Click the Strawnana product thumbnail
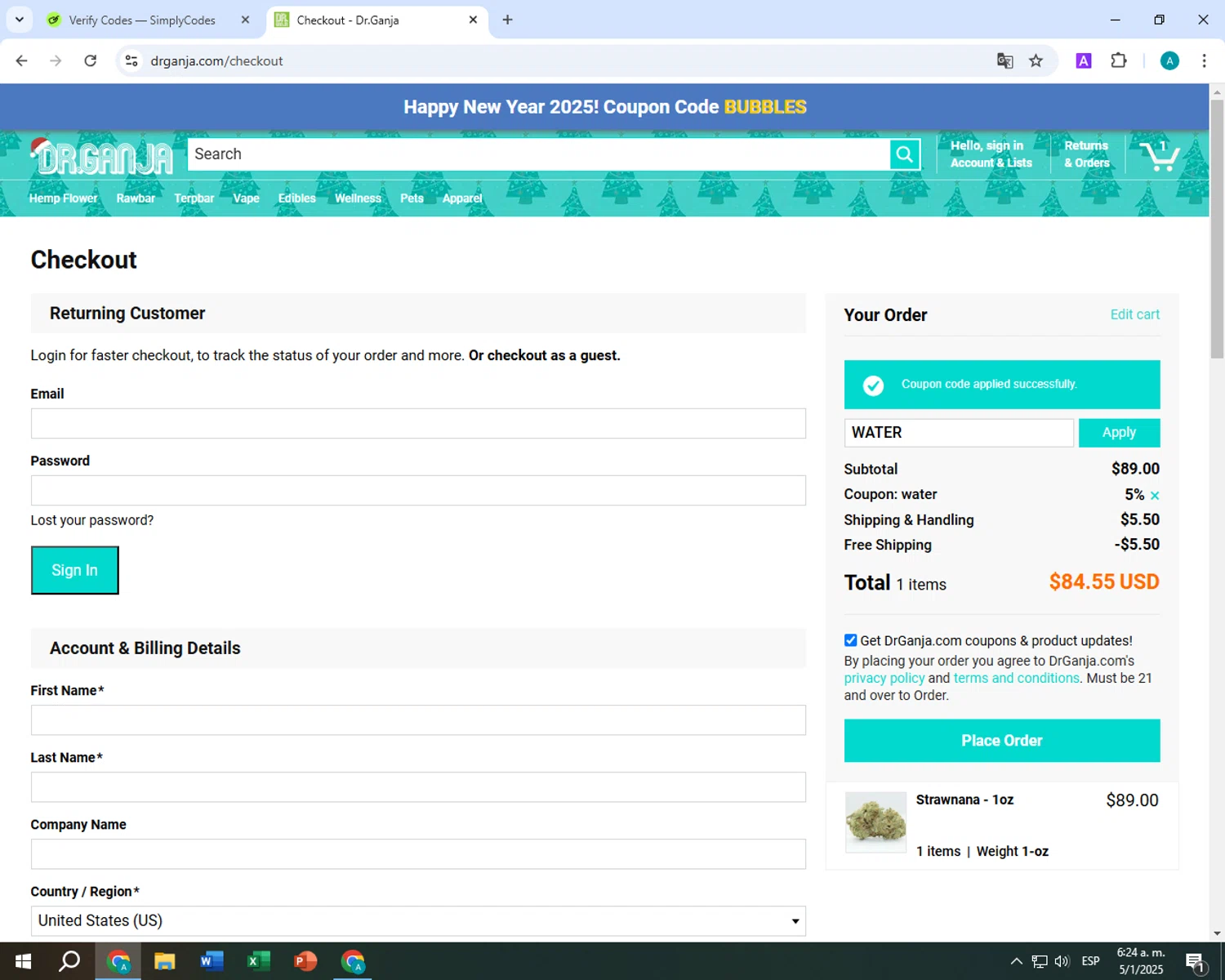 tap(875, 822)
